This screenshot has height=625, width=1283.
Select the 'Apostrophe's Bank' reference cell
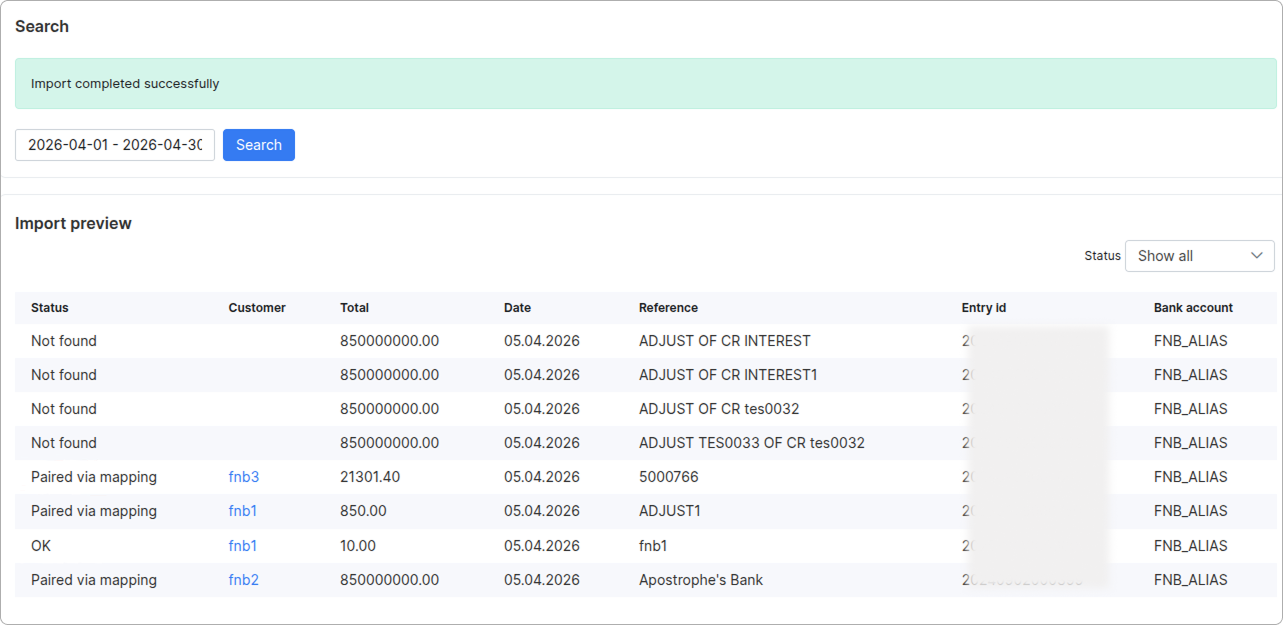pyautogui.click(x=701, y=580)
